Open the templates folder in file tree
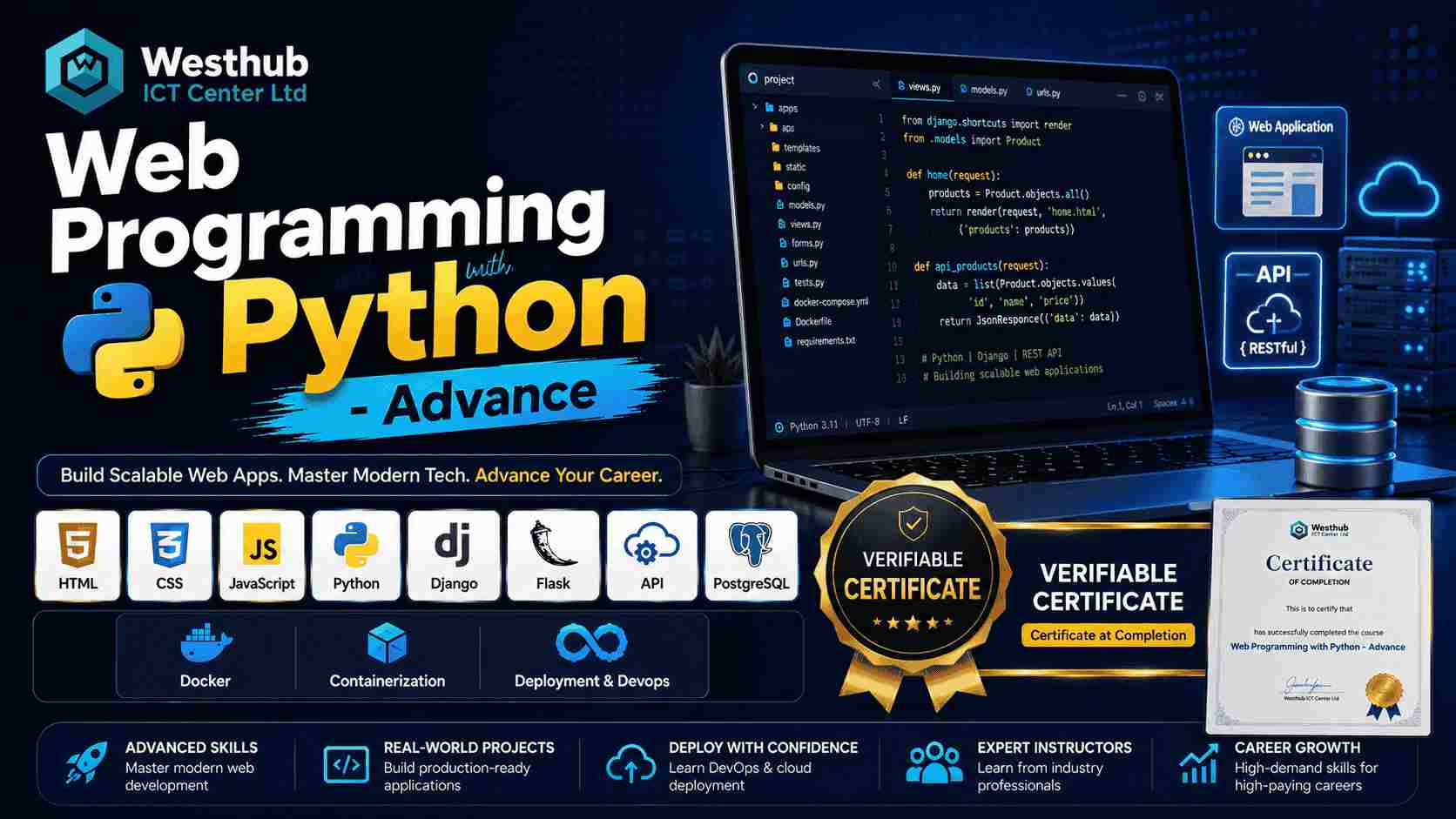 click(x=796, y=148)
